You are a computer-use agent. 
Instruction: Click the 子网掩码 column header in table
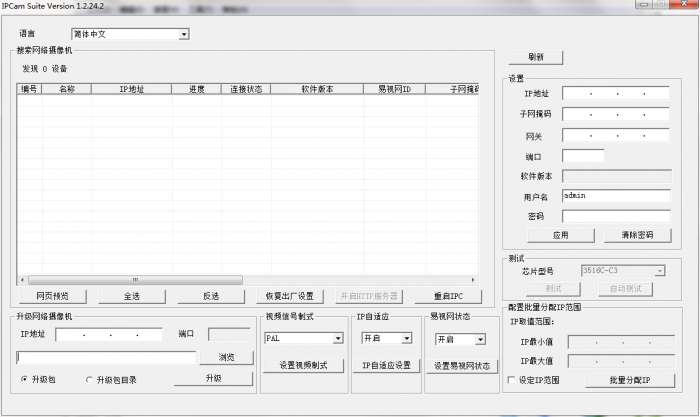click(x=452, y=89)
